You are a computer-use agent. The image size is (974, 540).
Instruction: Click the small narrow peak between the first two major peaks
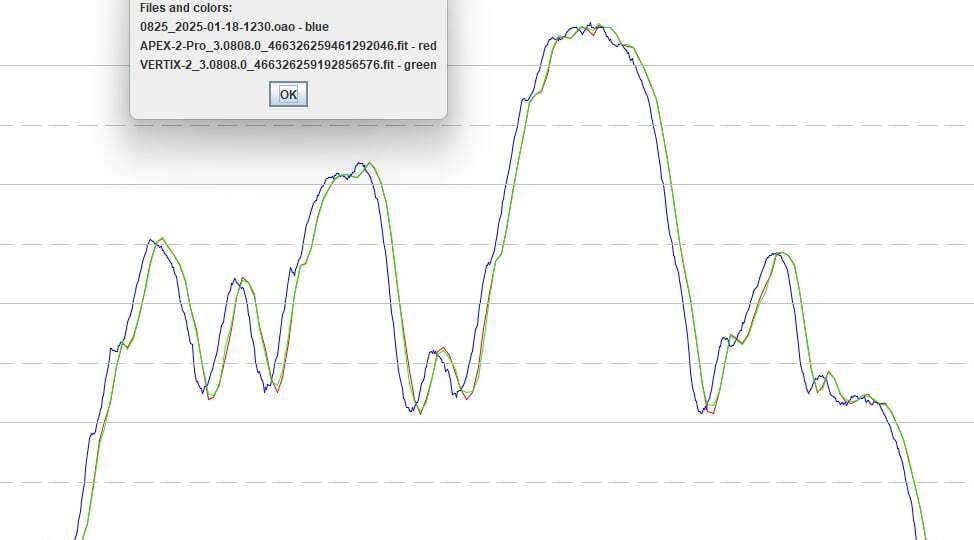click(x=240, y=280)
